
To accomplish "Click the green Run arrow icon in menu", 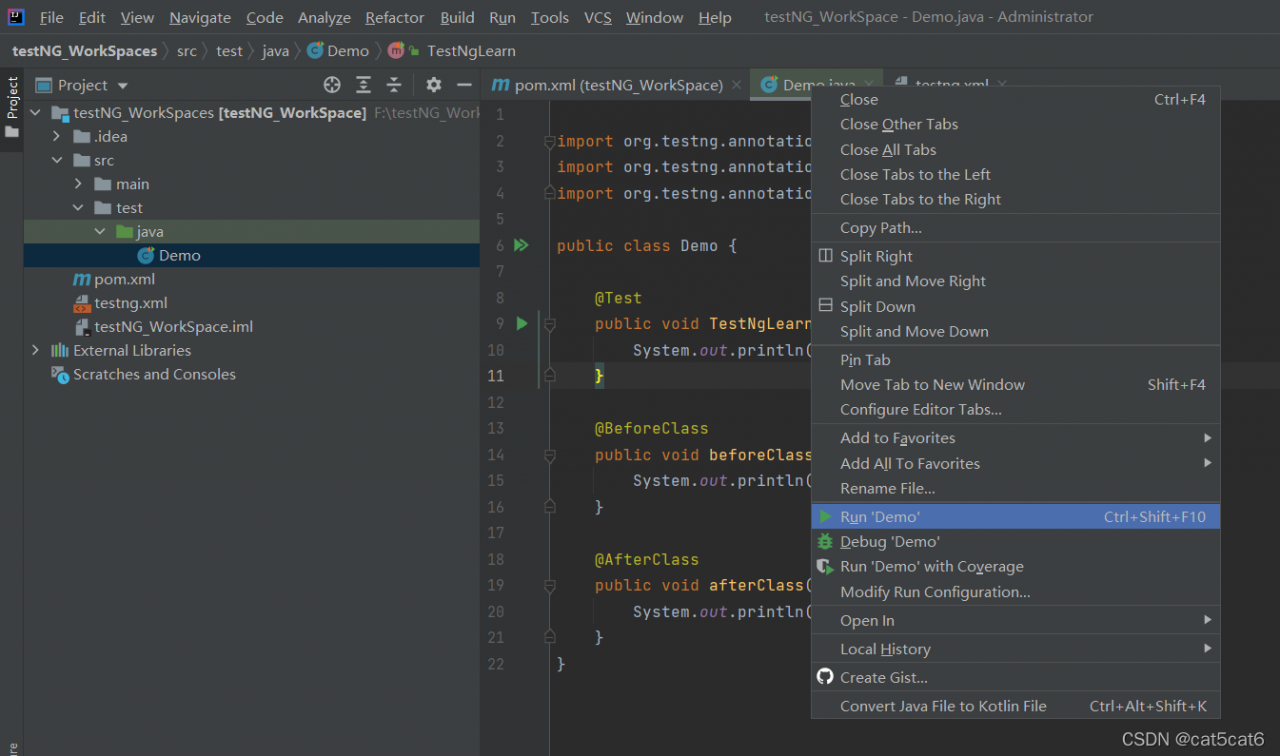I will click(x=825, y=517).
